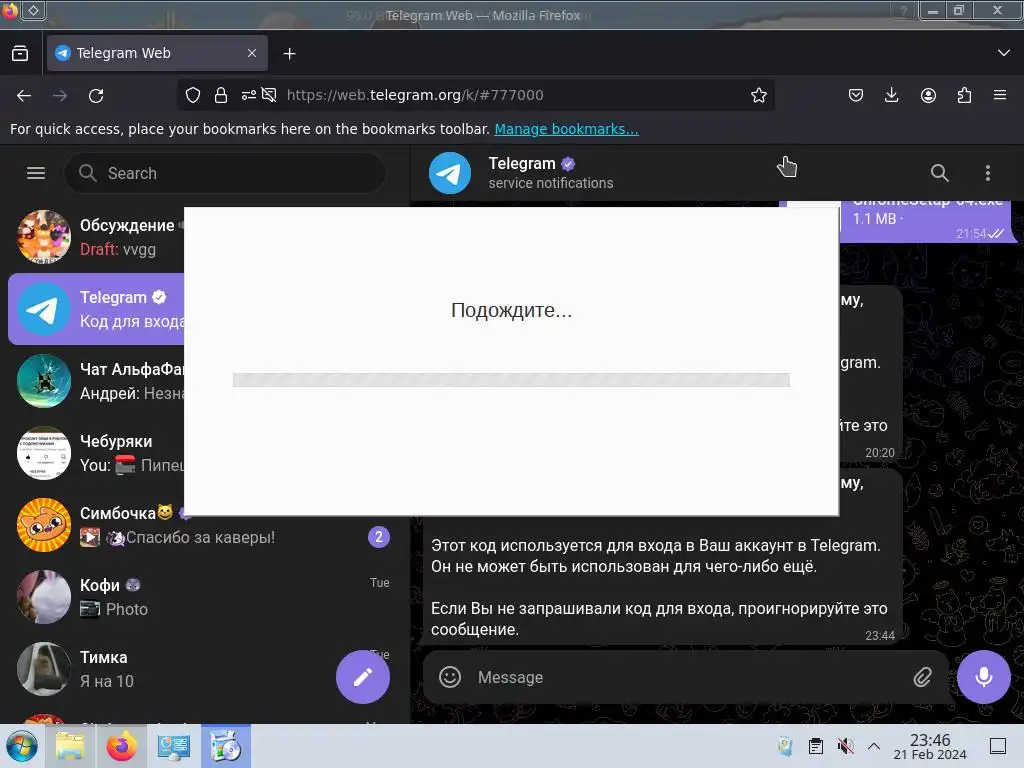This screenshot has width=1024, height=768.
Task: Go back in Firefox
Action: pos(24,95)
